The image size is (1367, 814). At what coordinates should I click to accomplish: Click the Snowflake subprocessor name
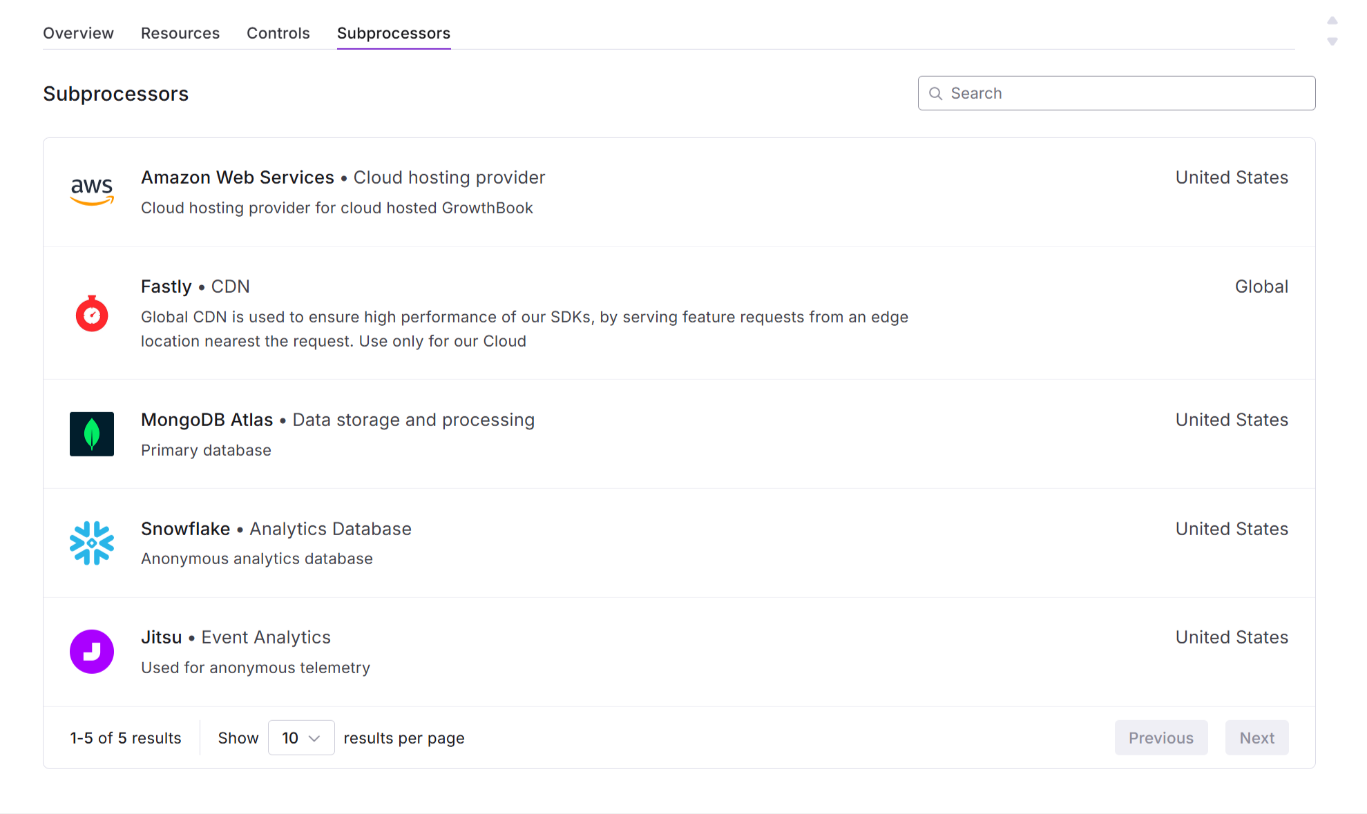(x=185, y=529)
